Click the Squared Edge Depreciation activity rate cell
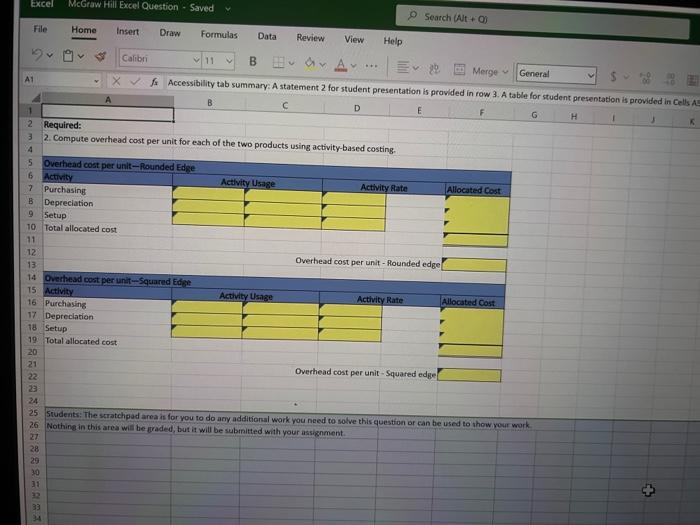Screen dimensions: 700x525 coord(350,322)
